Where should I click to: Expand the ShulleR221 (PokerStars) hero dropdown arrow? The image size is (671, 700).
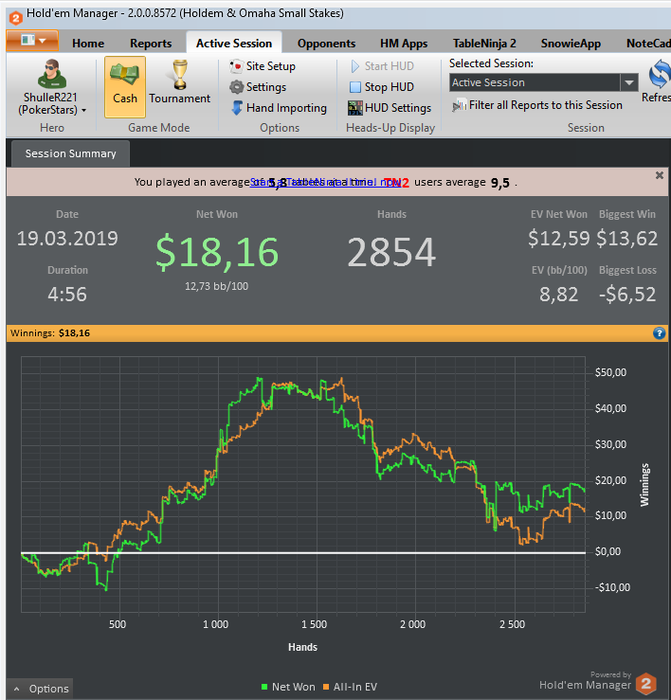point(84,110)
